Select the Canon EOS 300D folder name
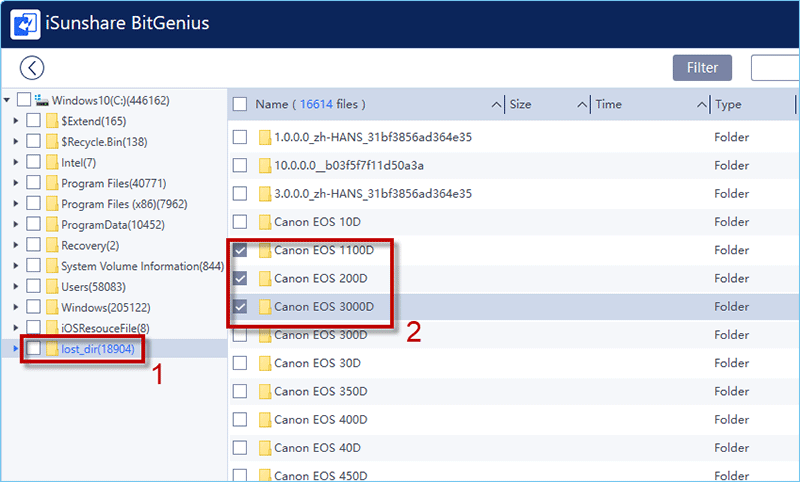 320,335
